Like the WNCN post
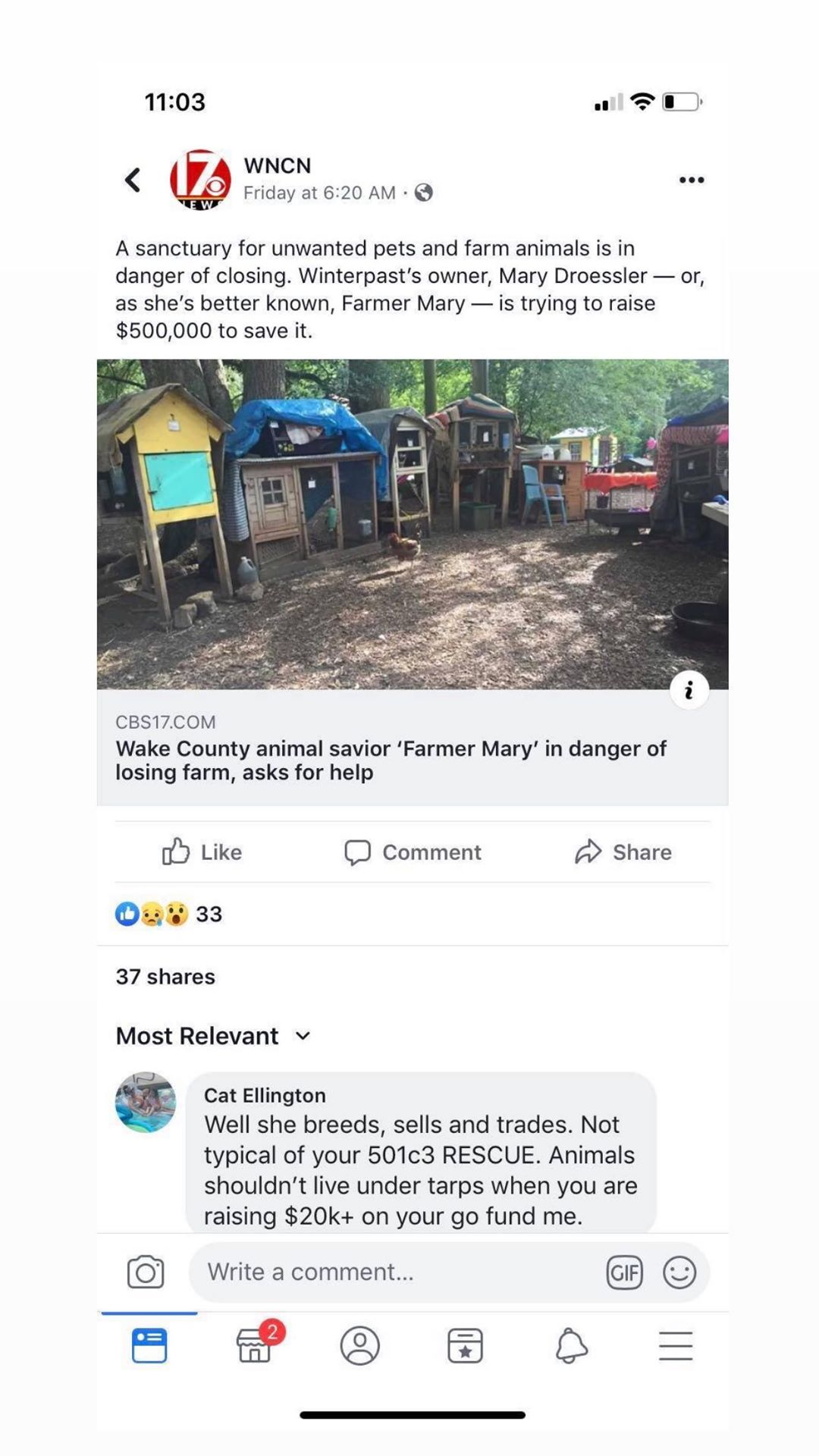This screenshot has width=819, height=1456. pyautogui.click(x=202, y=852)
